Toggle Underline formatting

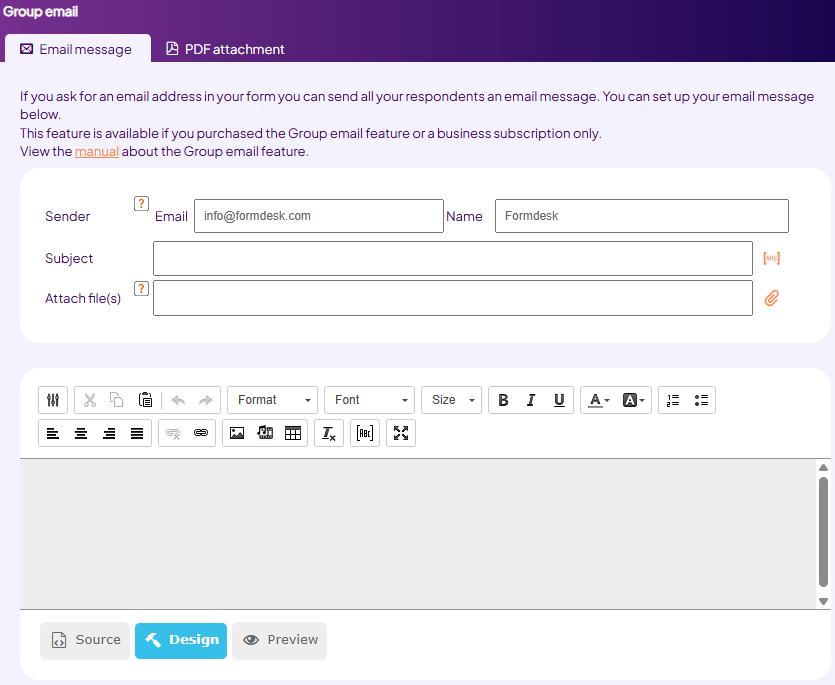pyautogui.click(x=559, y=400)
